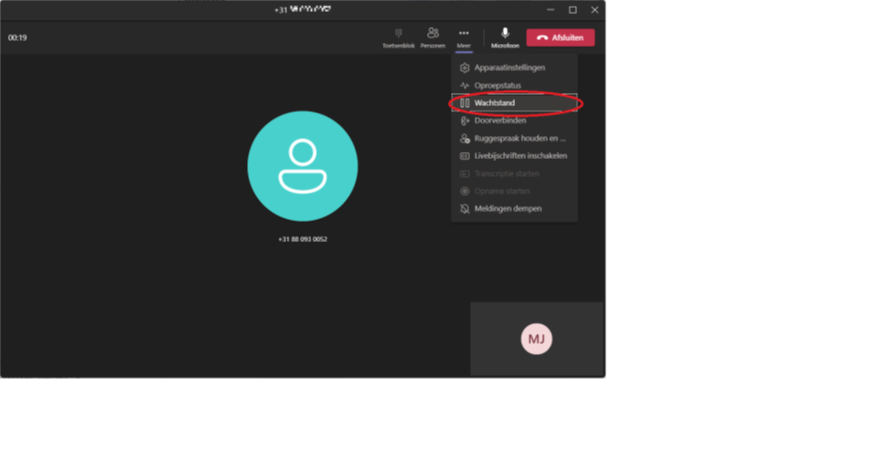Viewport: 883px width, 473px height.
Task: Open the Toetsenblok dial pad
Action: (x=398, y=37)
